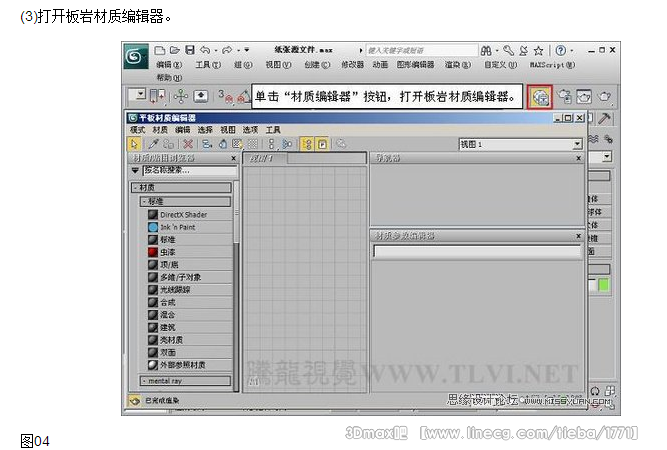Open browser options triangle beside search box
Image resolution: width=667 pixels, height=450 pixels.
[135, 171]
